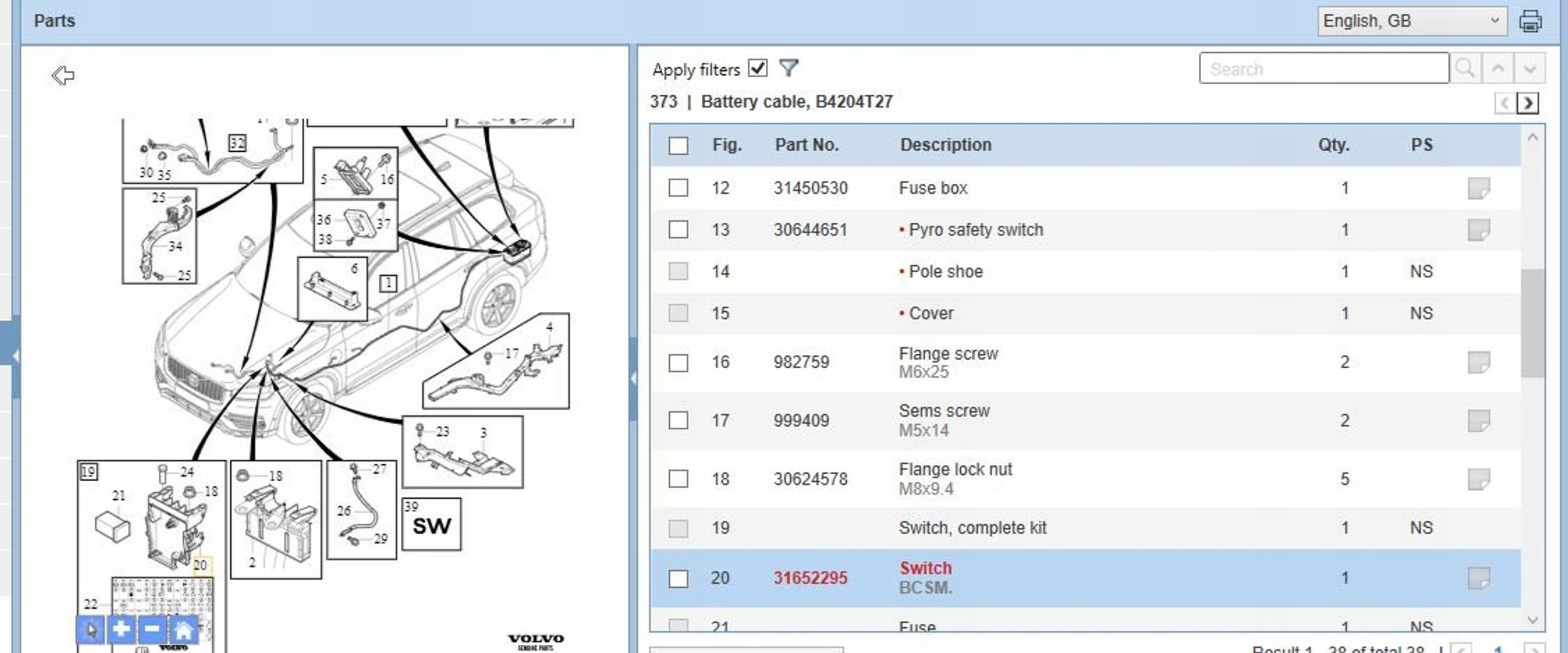Zoom out of the diagram
The height and width of the screenshot is (653, 1568).
pyautogui.click(x=152, y=629)
